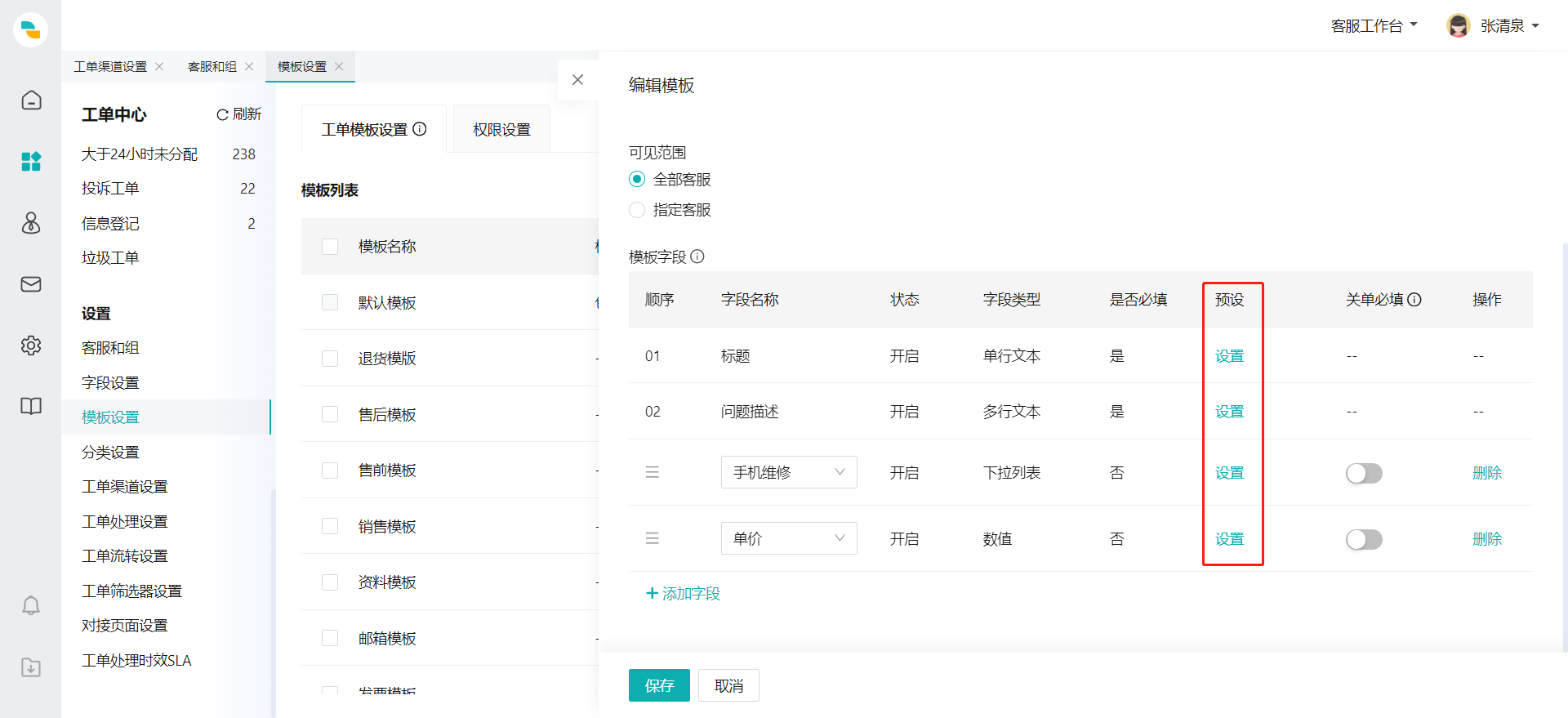Viewport: 1568px width, 718px height.
Task: Switch to 工单模板设置 tab
Action: 373,129
